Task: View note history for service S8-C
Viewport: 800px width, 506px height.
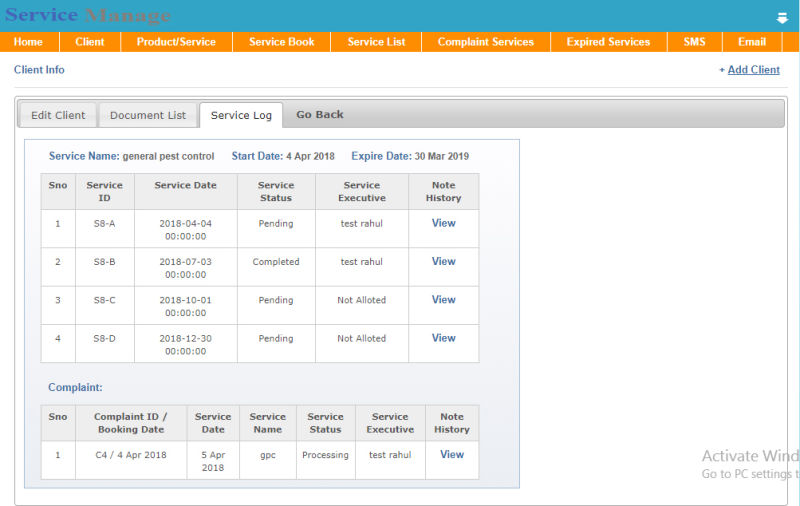Action: click(443, 299)
